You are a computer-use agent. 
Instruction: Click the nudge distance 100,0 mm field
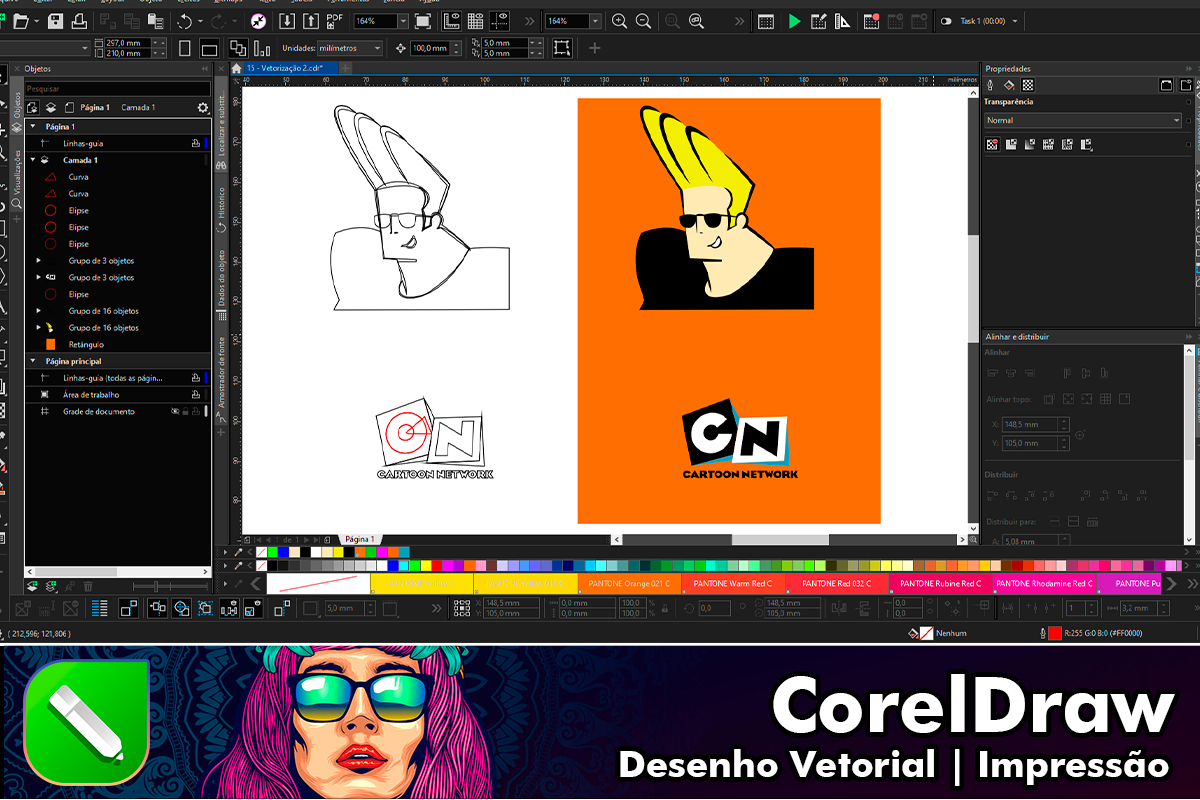coord(432,48)
